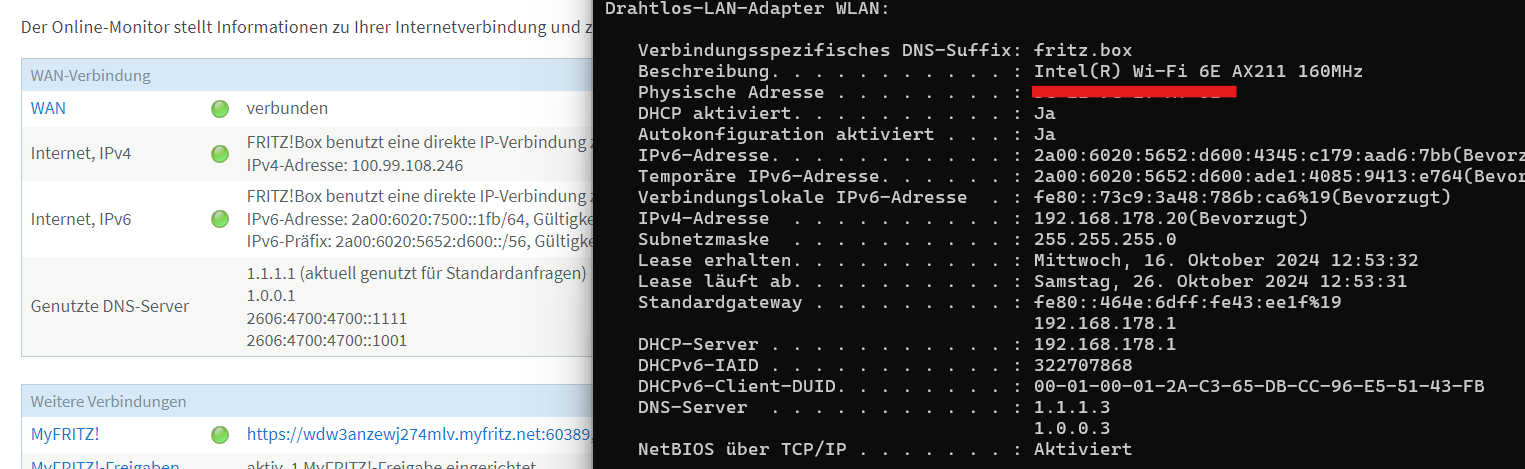Image resolution: width=1525 pixels, height=469 pixels.
Task: Click the Genutzte DNS-Server label
Action: pyautogui.click(x=110, y=306)
